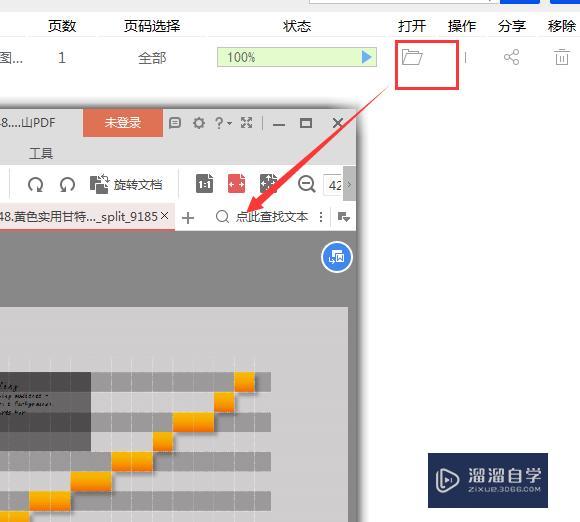The height and width of the screenshot is (522, 580).
Task: Open the tab list dropdown icon
Action: pos(344,217)
